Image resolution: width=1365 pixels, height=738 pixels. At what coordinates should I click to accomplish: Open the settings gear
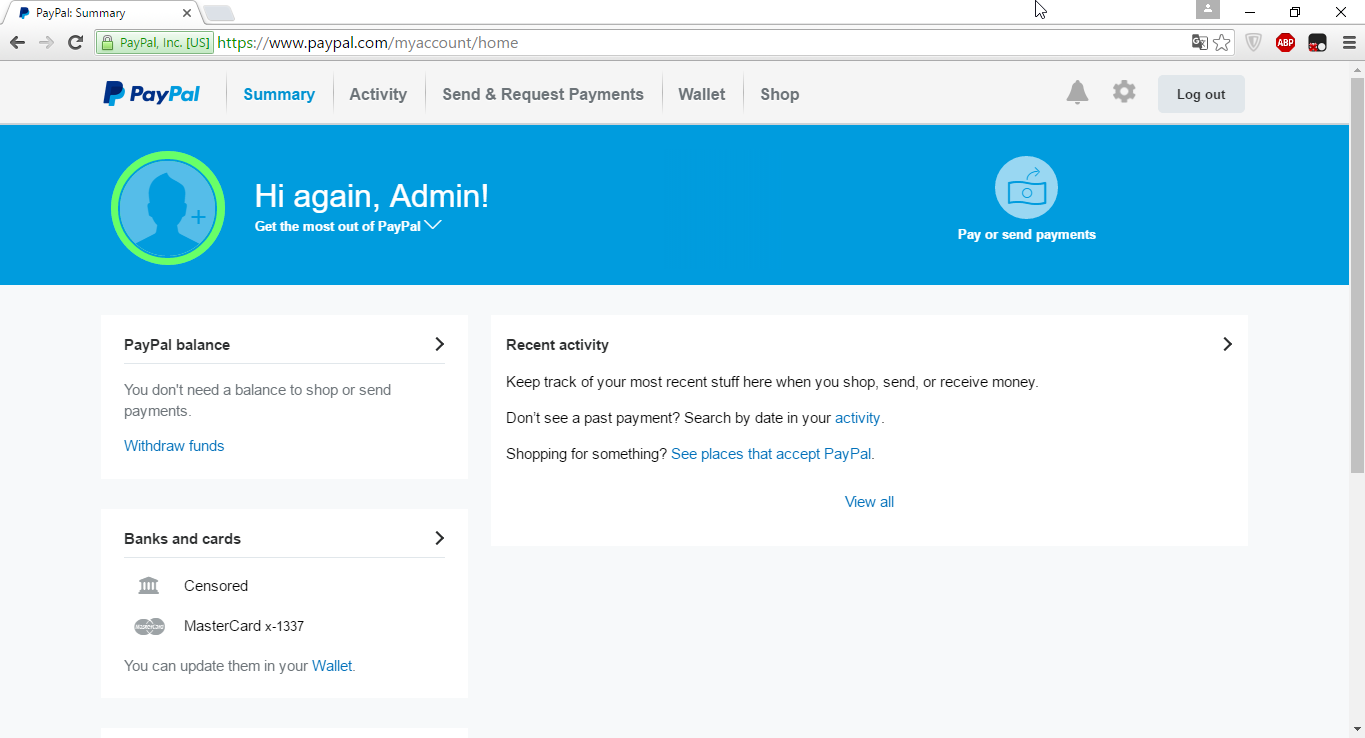tap(1124, 91)
